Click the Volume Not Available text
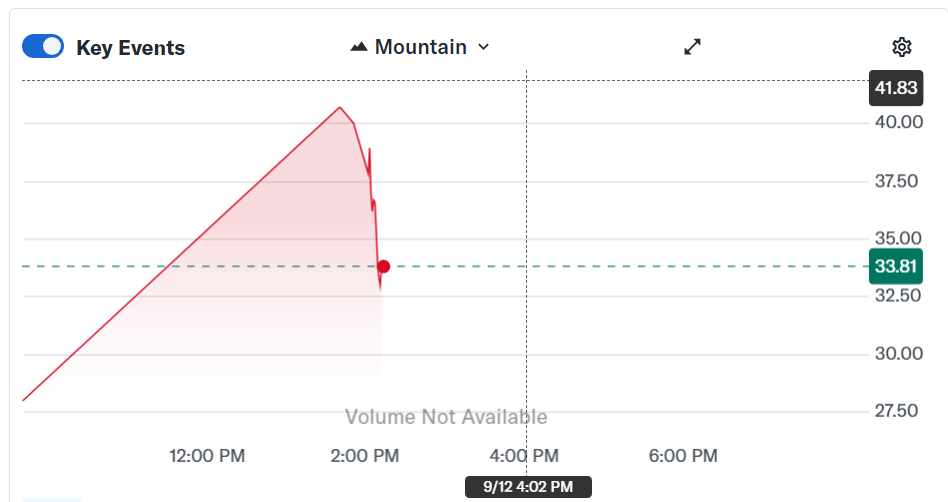Screen dimensions: 948x502 (446, 417)
